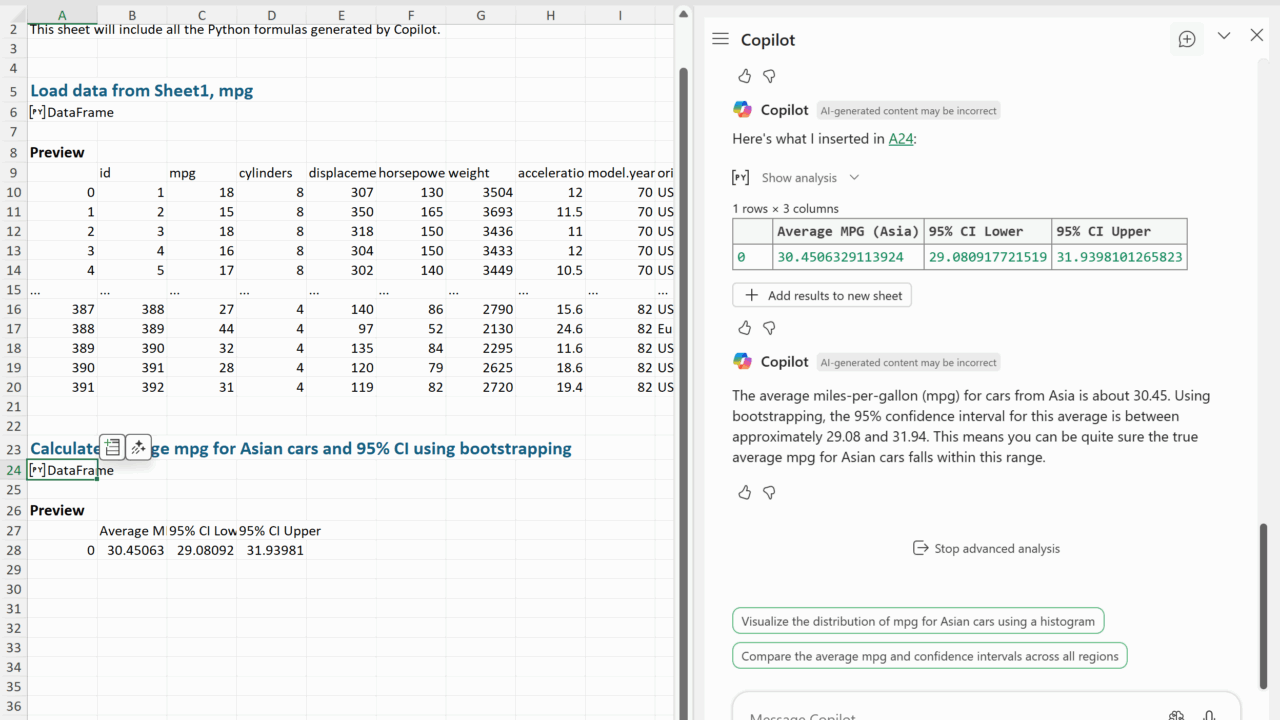Select column header G
The width and height of the screenshot is (1280, 720).
[x=481, y=15]
